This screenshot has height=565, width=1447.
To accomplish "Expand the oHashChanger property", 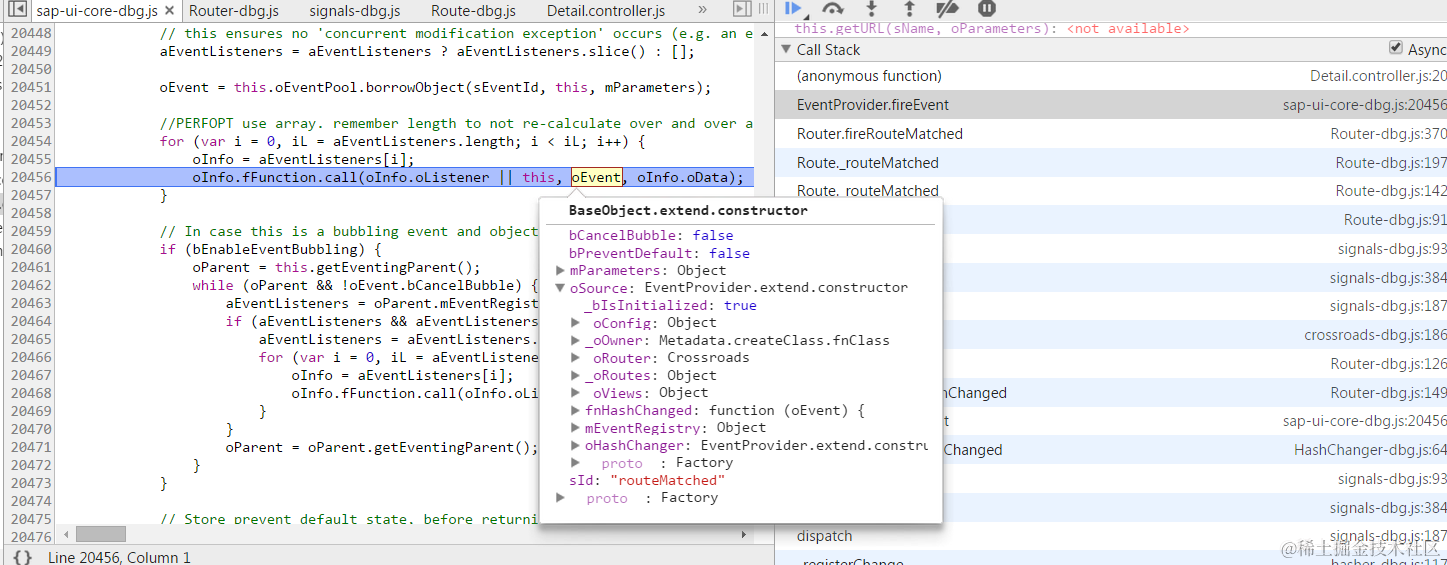I will tap(576, 445).
